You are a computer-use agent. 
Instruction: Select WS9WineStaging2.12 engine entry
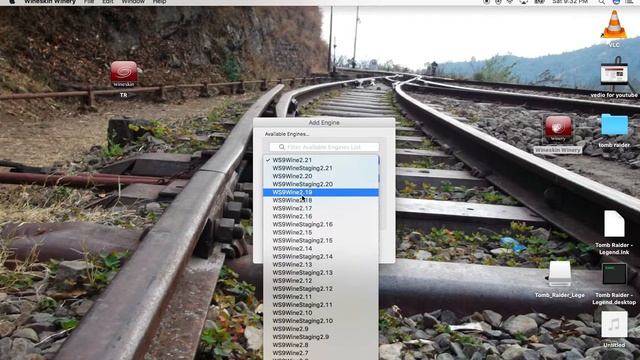pyautogui.click(x=321, y=289)
